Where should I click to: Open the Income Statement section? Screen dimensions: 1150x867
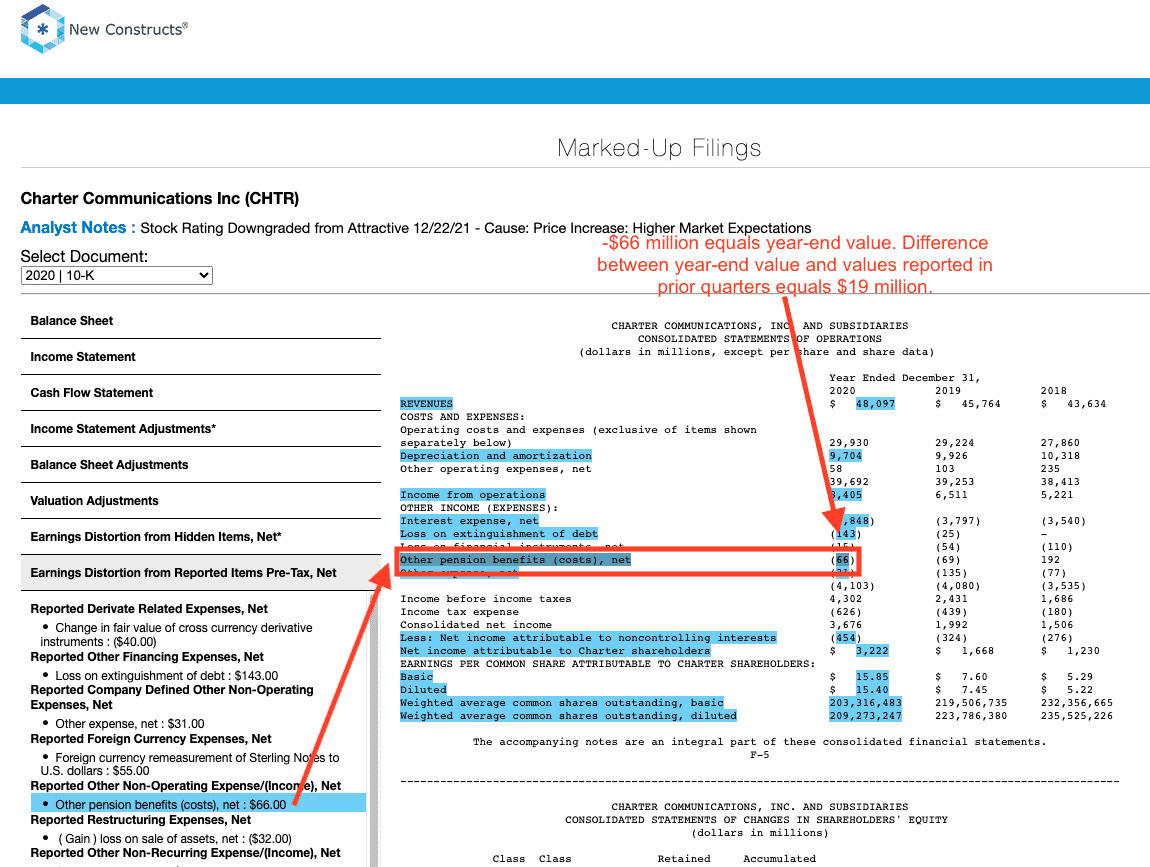pos(201,356)
